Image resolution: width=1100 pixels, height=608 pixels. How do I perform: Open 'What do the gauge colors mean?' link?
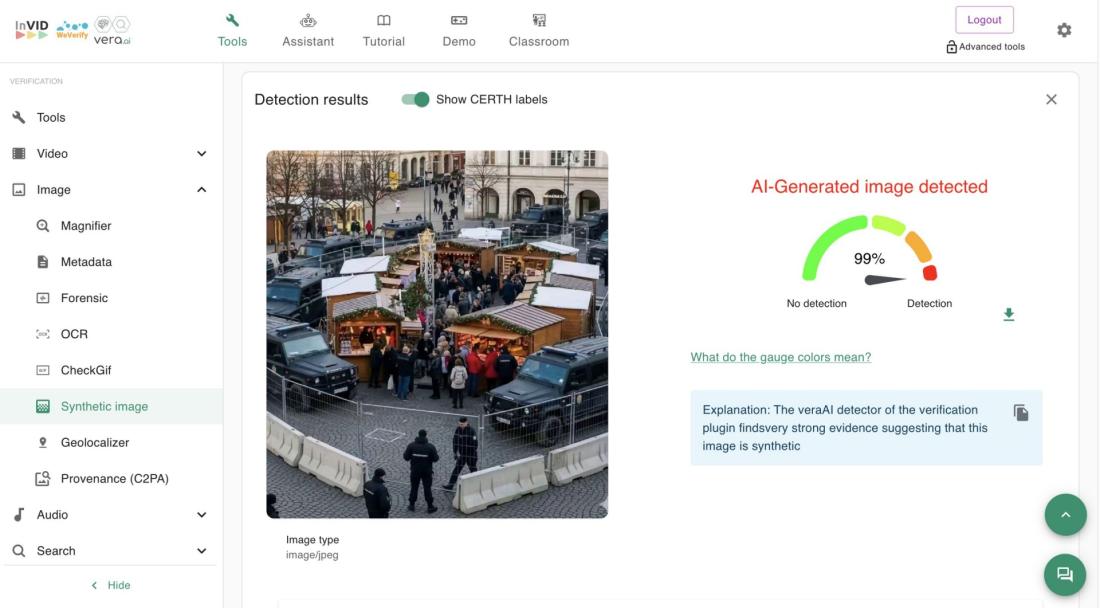click(780, 357)
